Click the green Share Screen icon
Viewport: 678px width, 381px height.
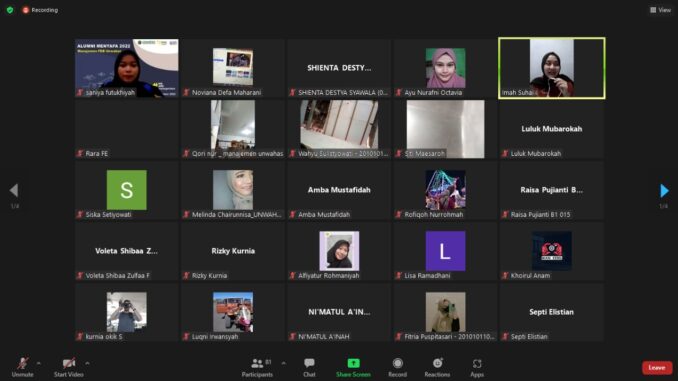[x=353, y=363]
